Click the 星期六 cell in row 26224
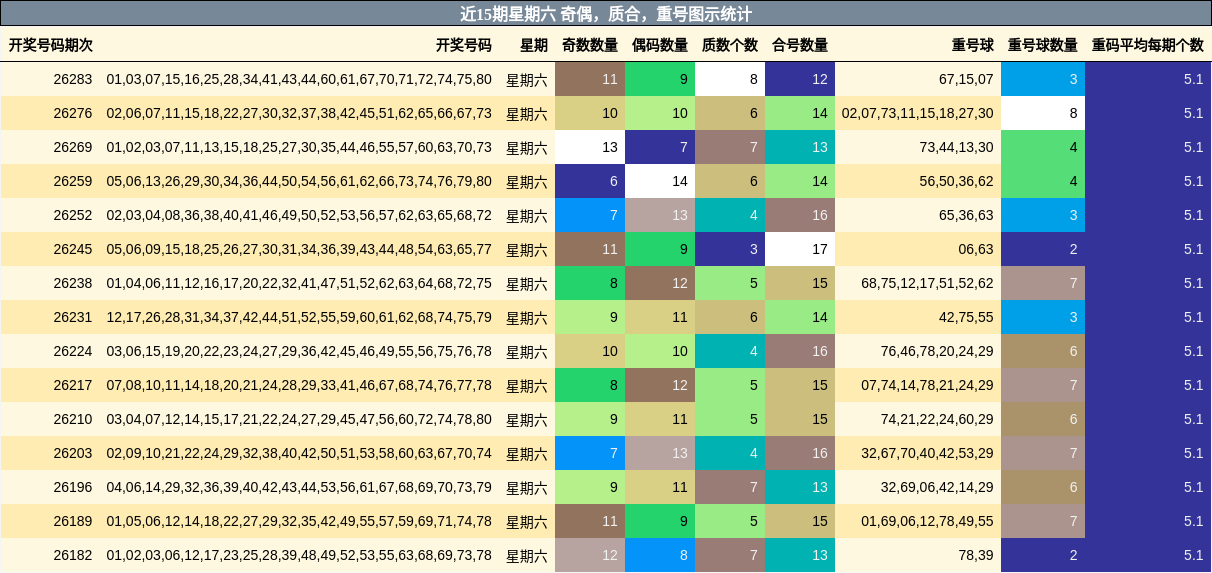The image size is (1212, 573). coord(527,351)
